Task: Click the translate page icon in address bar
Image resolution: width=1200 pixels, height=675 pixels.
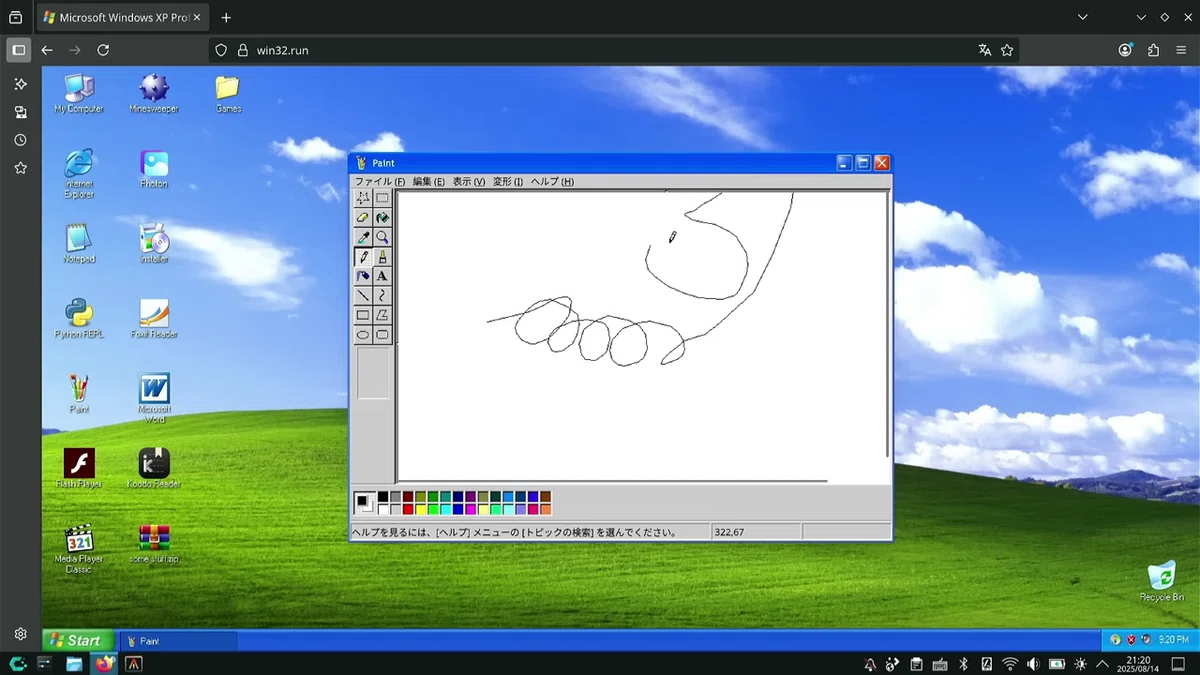Action: click(x=985, y=50)
